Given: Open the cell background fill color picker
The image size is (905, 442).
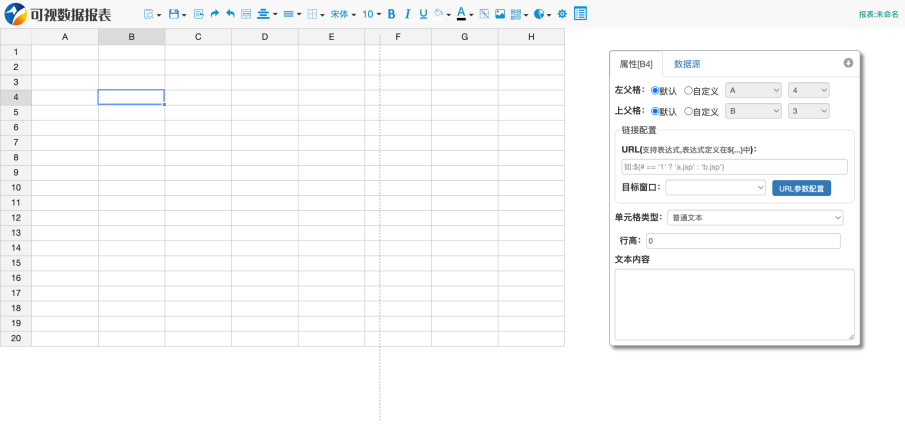Looking at the screenshot, I should click(442, 14).
